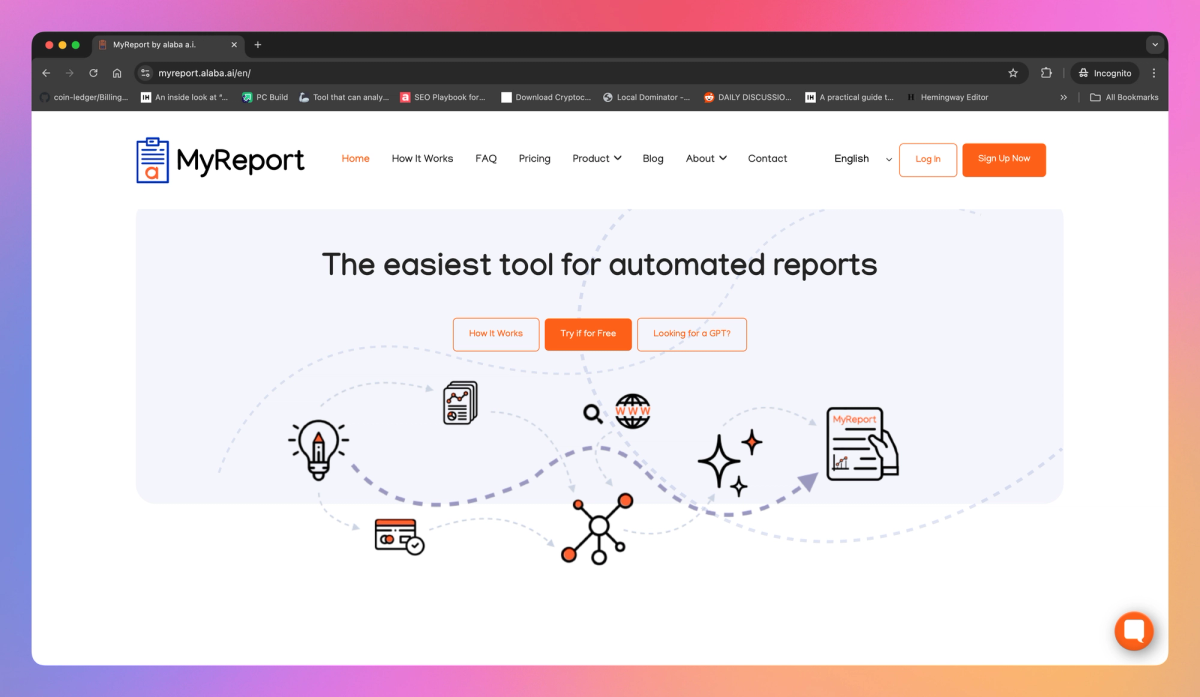Click the stacked chart reports illustration
1200x697 pixels.
pos(460,403)
